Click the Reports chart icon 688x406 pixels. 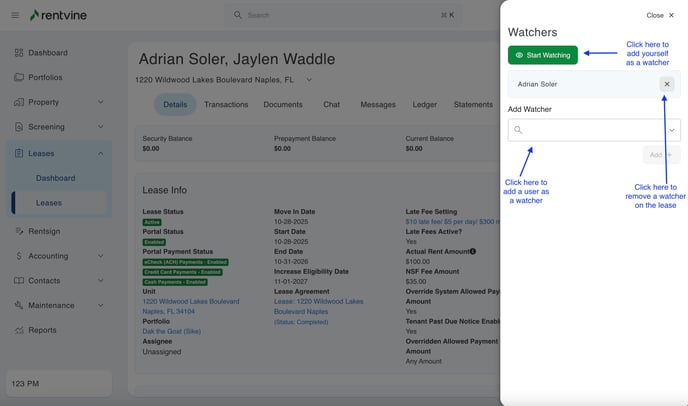pos(19,330)
